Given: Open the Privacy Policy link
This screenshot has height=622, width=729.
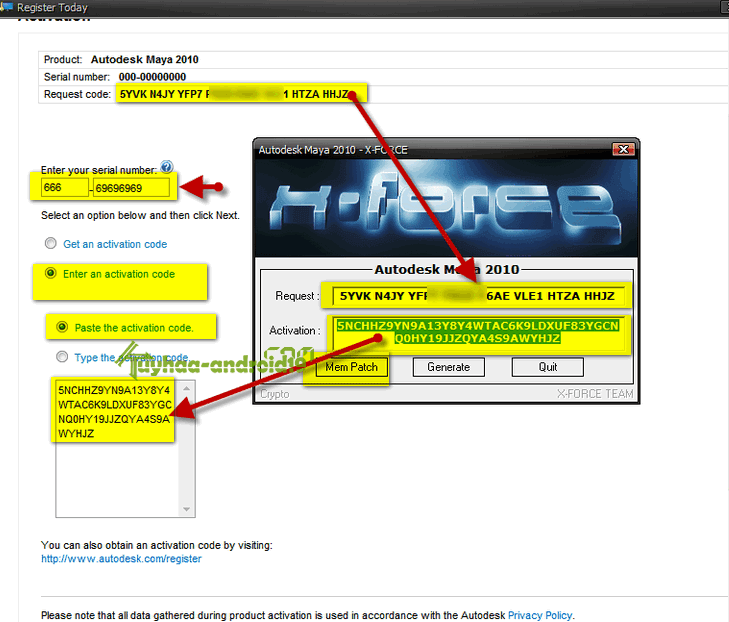Looking at the screenshot, I should click(540, 615).
